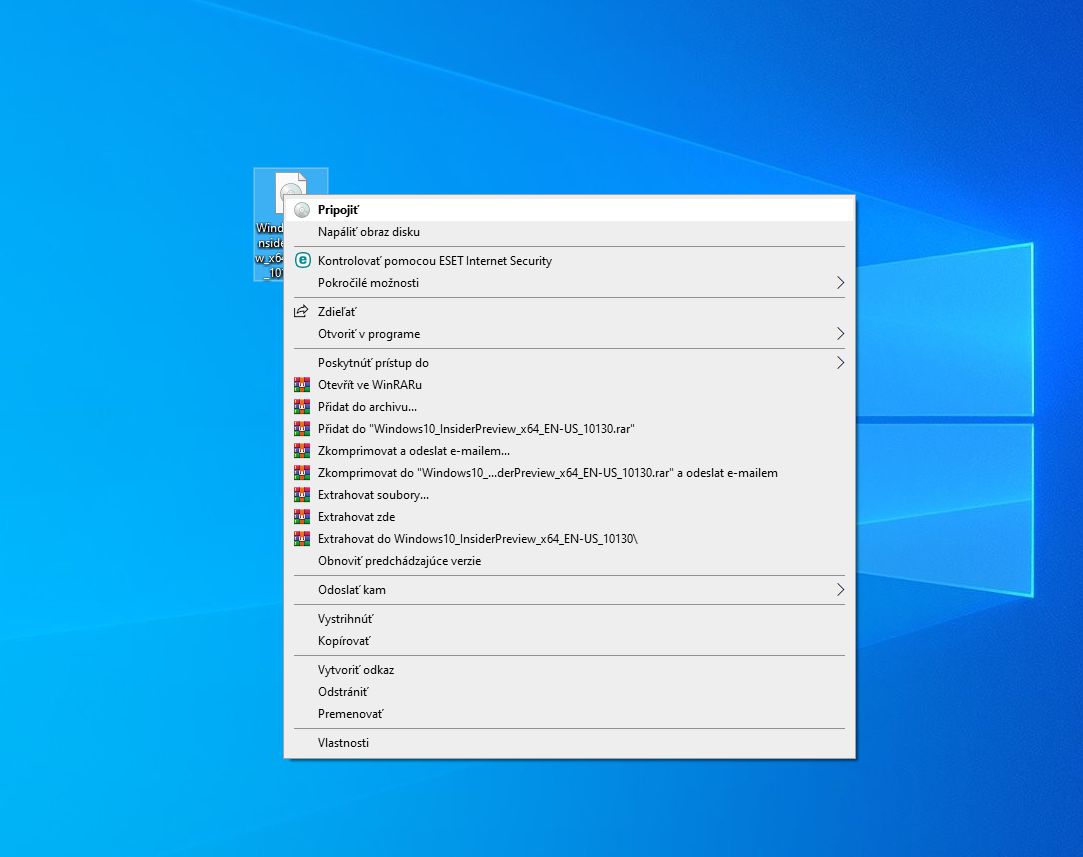Choose Otevřít ve WinRARu
Viewport: 1083px width, 857px height.
[x=569, y=385]
